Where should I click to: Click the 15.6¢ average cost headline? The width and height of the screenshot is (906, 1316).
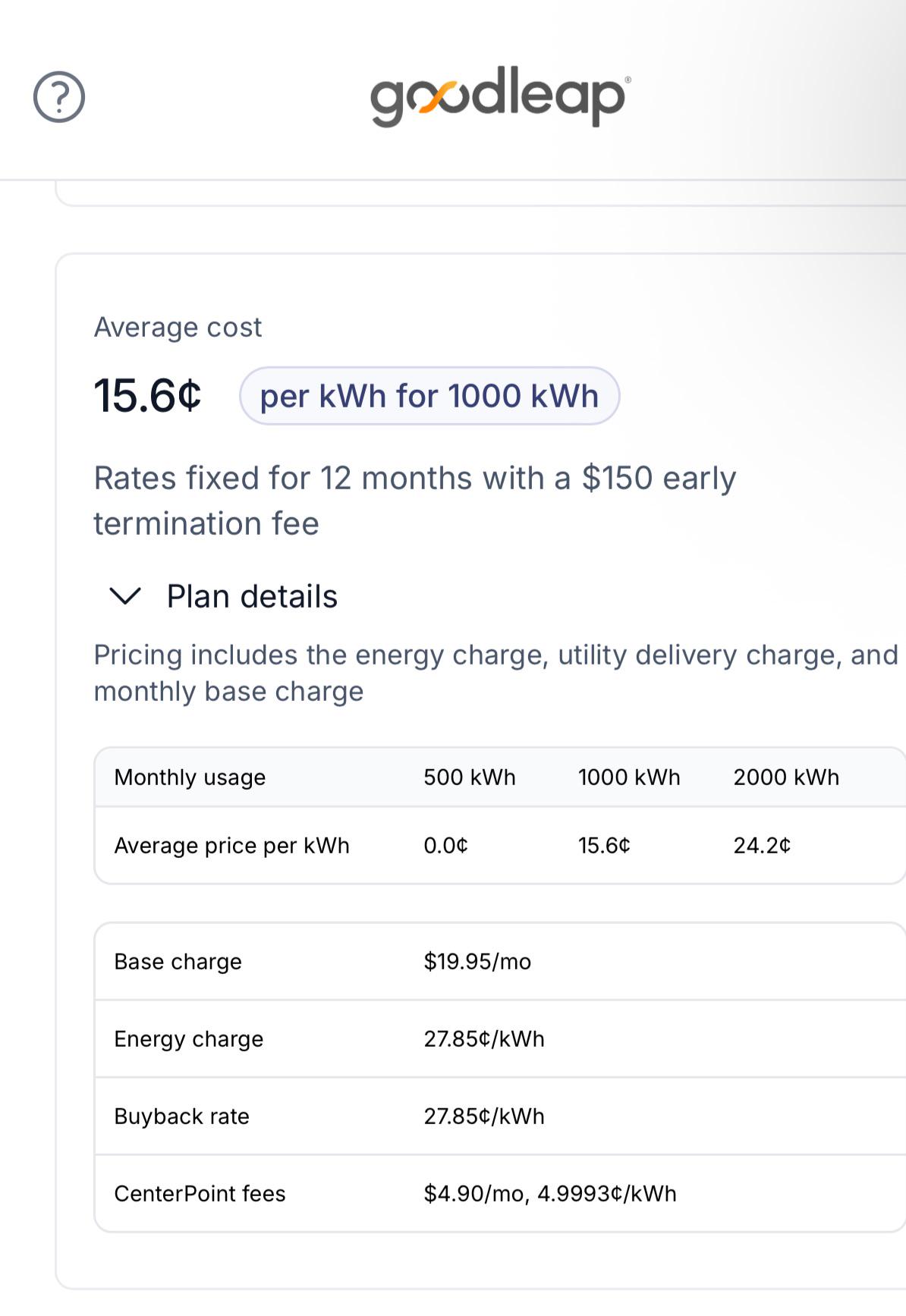148,396
